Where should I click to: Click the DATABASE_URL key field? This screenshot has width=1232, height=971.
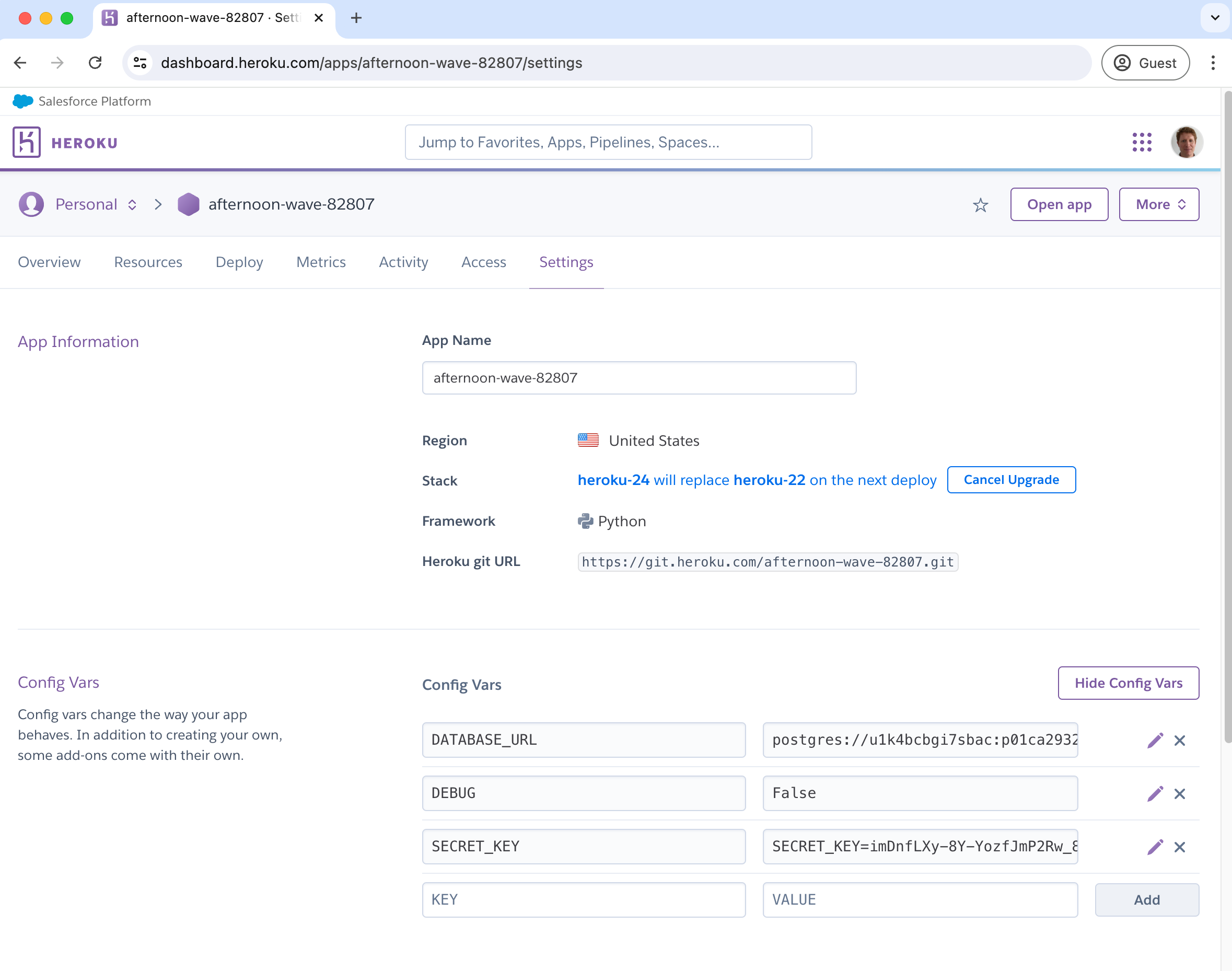584,740
